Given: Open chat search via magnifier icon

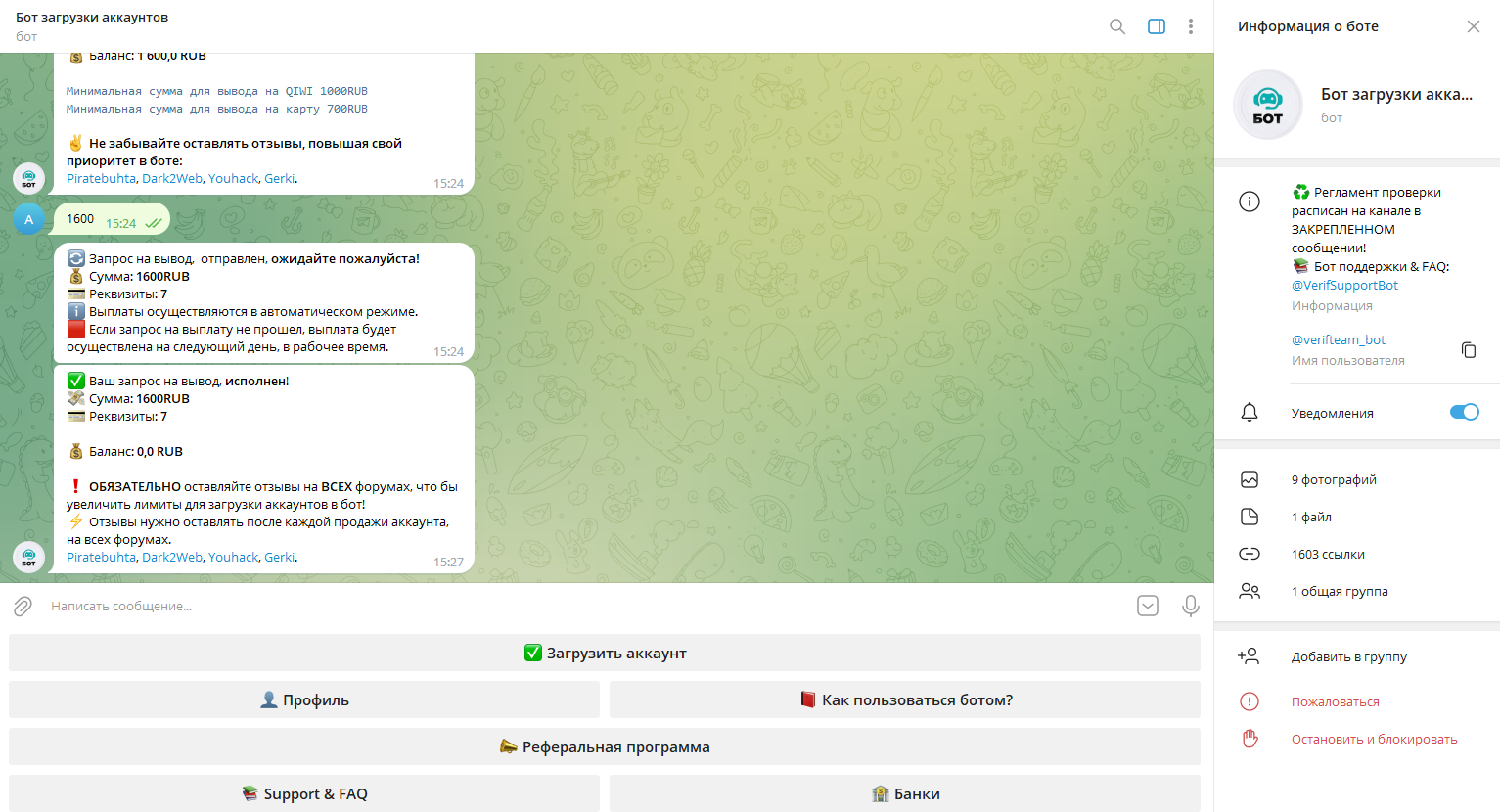Looking at the screenshot, I should click(1116, 26).
